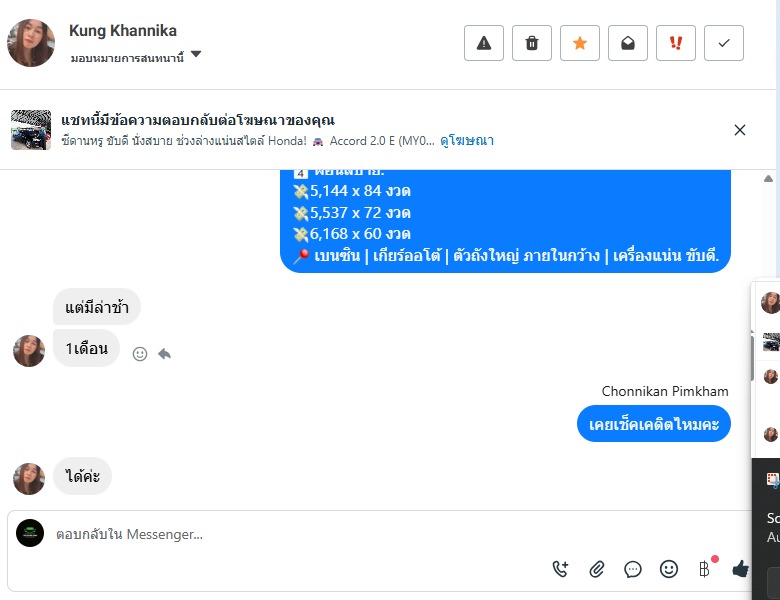Click the red exclamation priority icon
The width and height of the screenshot is (780, 600).
click(676, 43)
